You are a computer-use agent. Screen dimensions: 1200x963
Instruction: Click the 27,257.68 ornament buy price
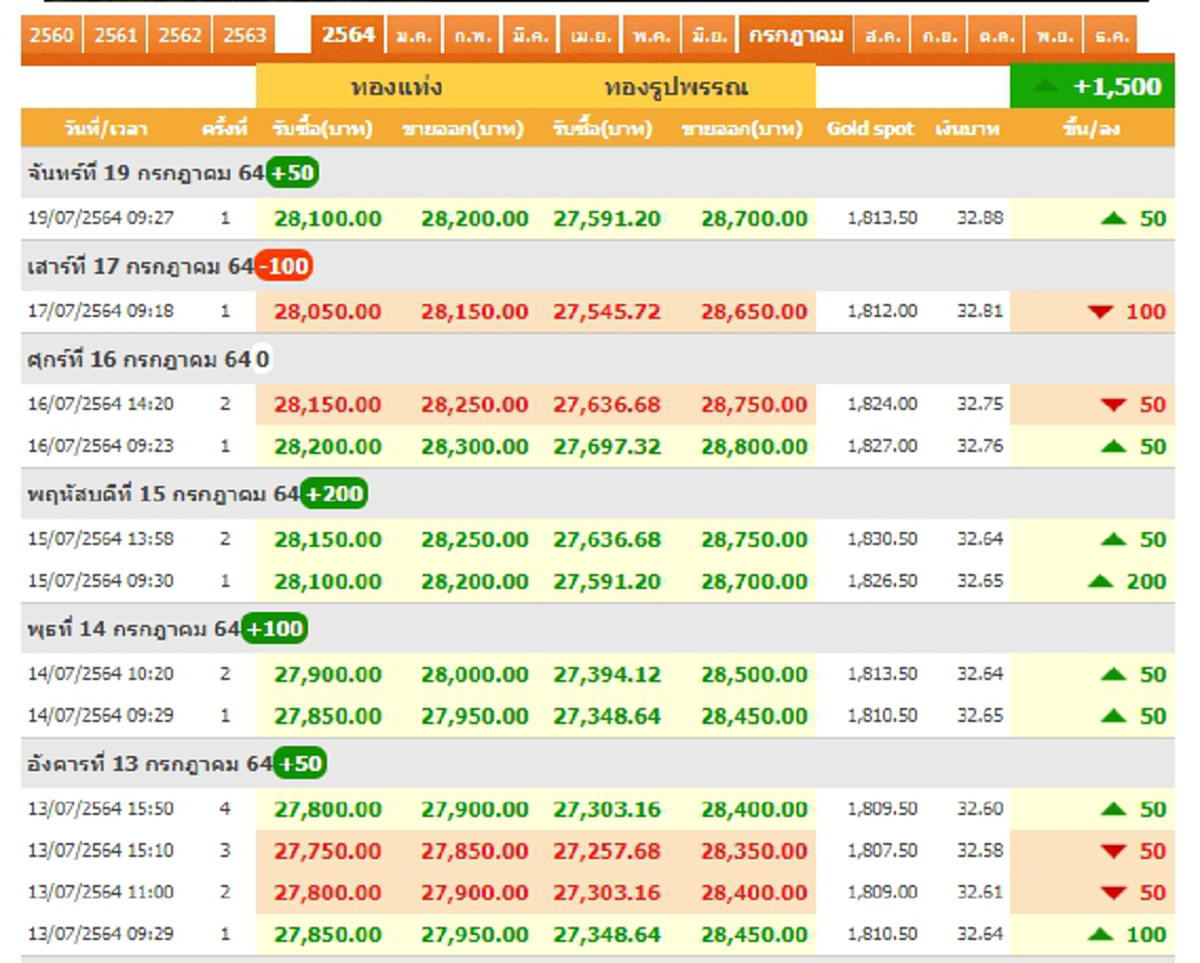tap(607, 851)
